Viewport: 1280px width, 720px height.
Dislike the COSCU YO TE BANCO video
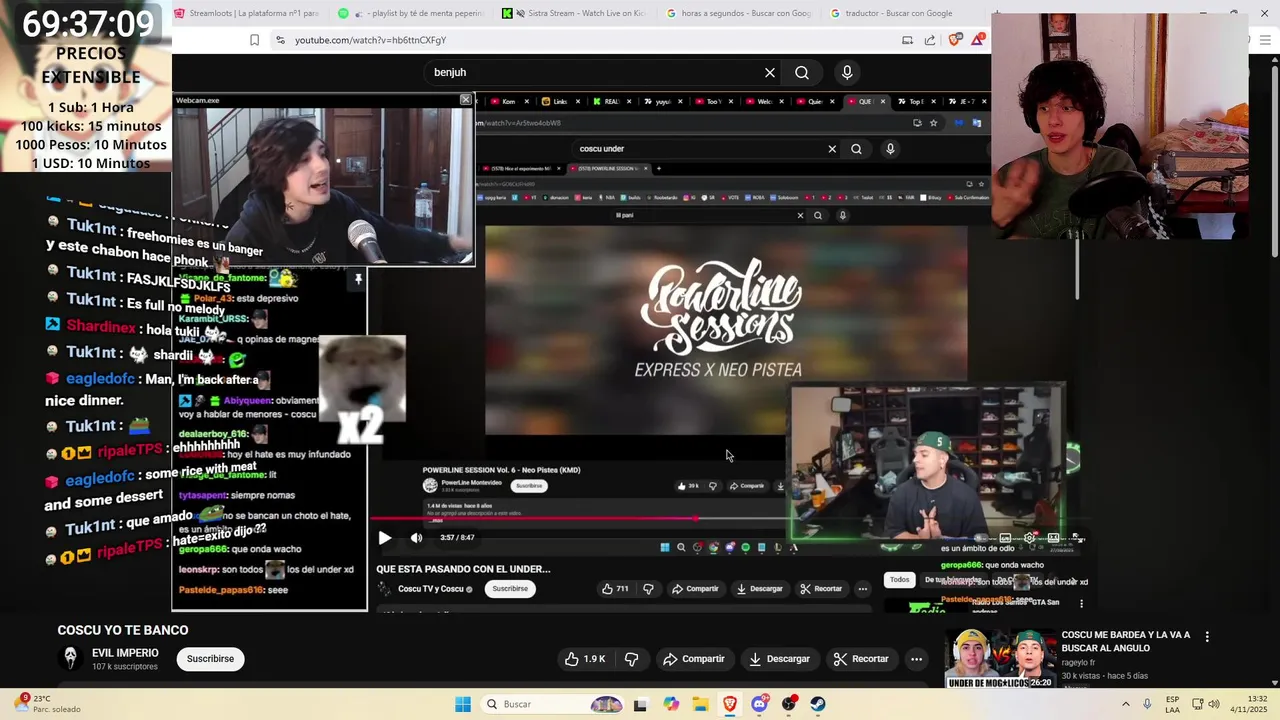pyautogui.click(x=631, y=659)
